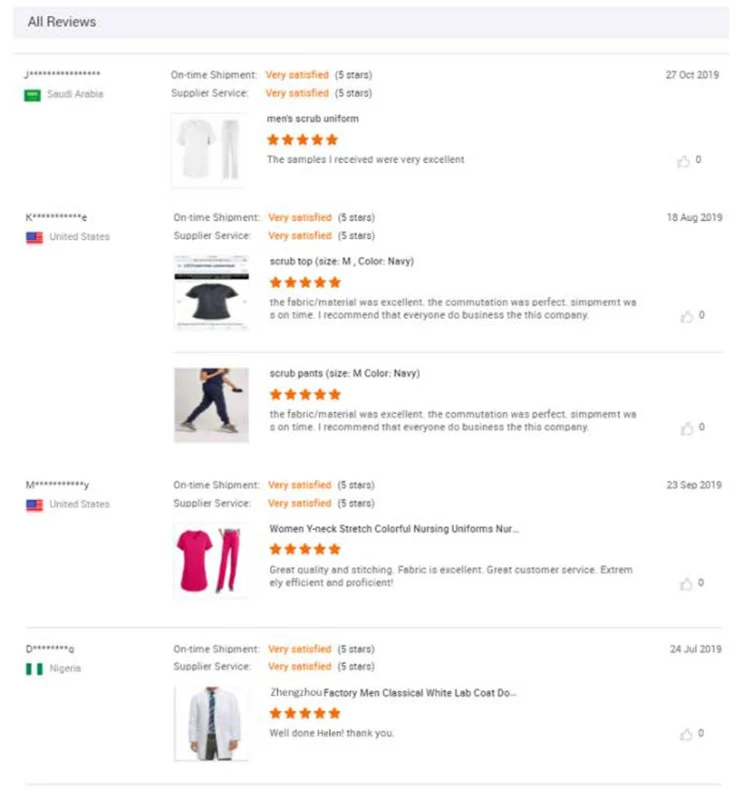This screenshot has height=799, width=750.
Task: Open the men's scrub uniform product link
Action: (x=312, y=119)
